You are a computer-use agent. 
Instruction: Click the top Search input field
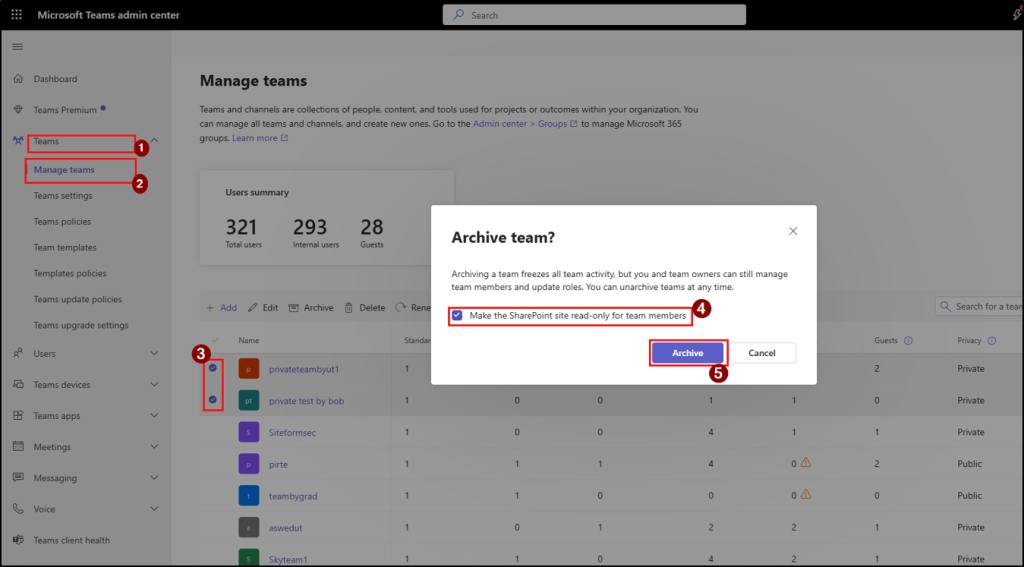tap(594, 15)
